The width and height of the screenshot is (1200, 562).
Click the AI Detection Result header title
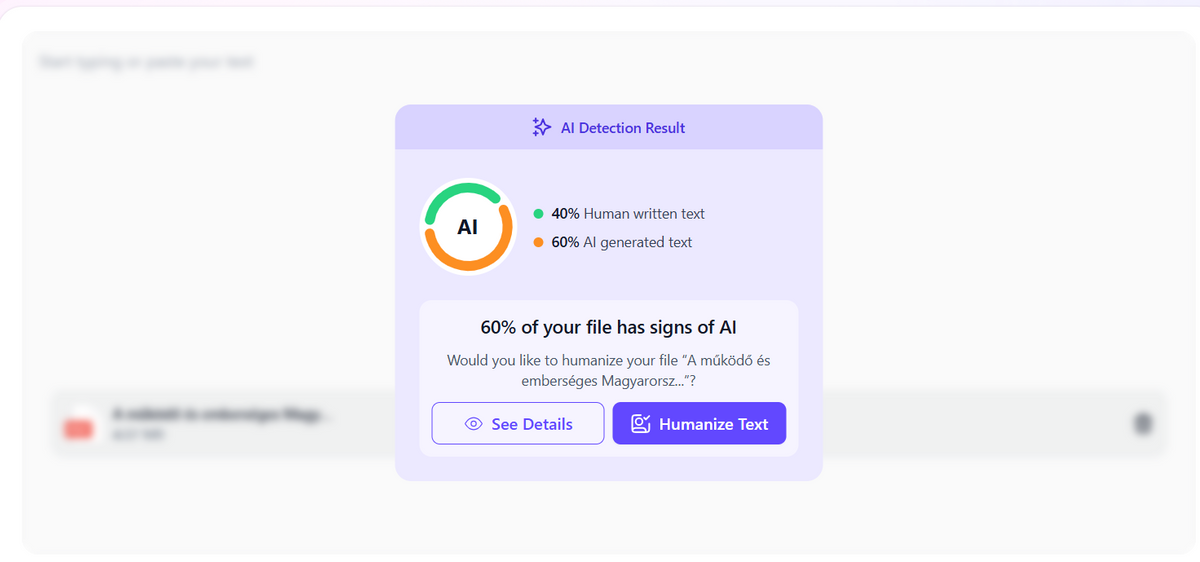(x=623, y=128)
